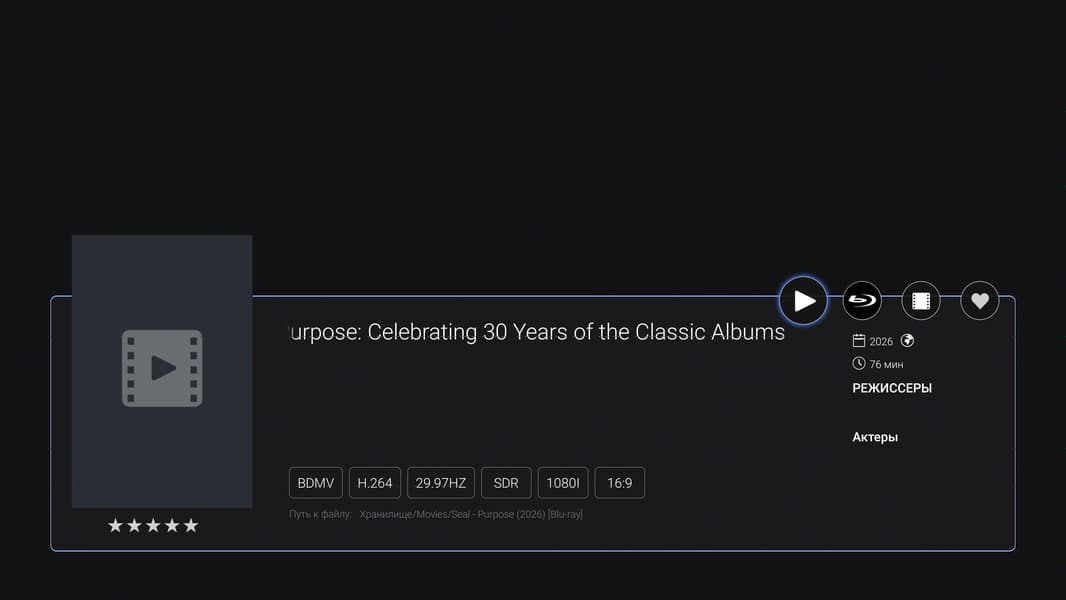Click the five-star rating below the poster
1066x600 pixels.
click(153, 525)
